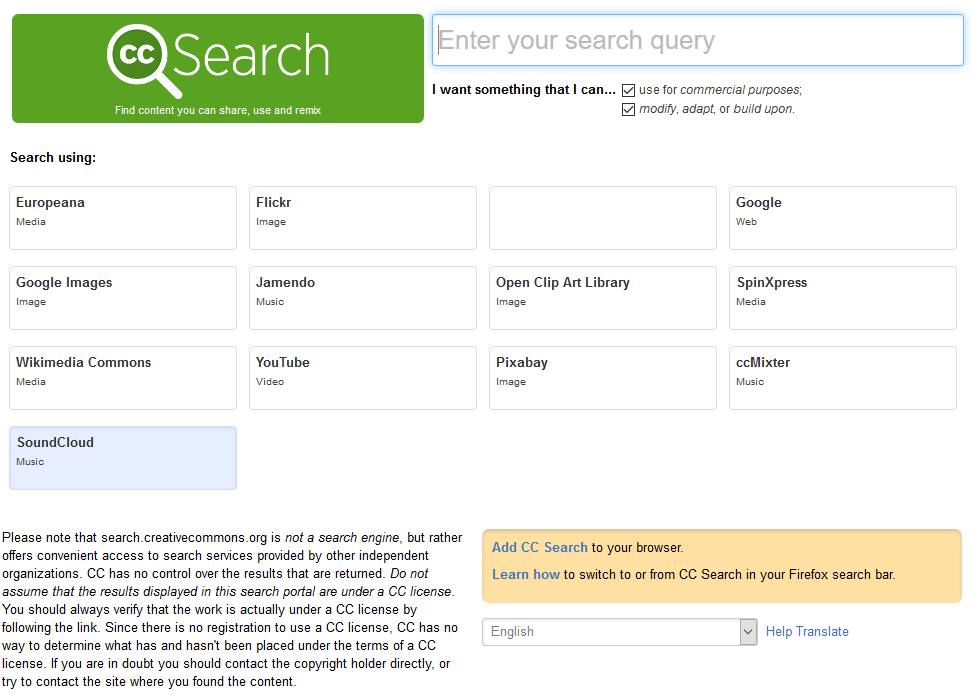Pick Jamendo Music search source
Viewport: 978px width, 698px height.
(x=363, y=298)
